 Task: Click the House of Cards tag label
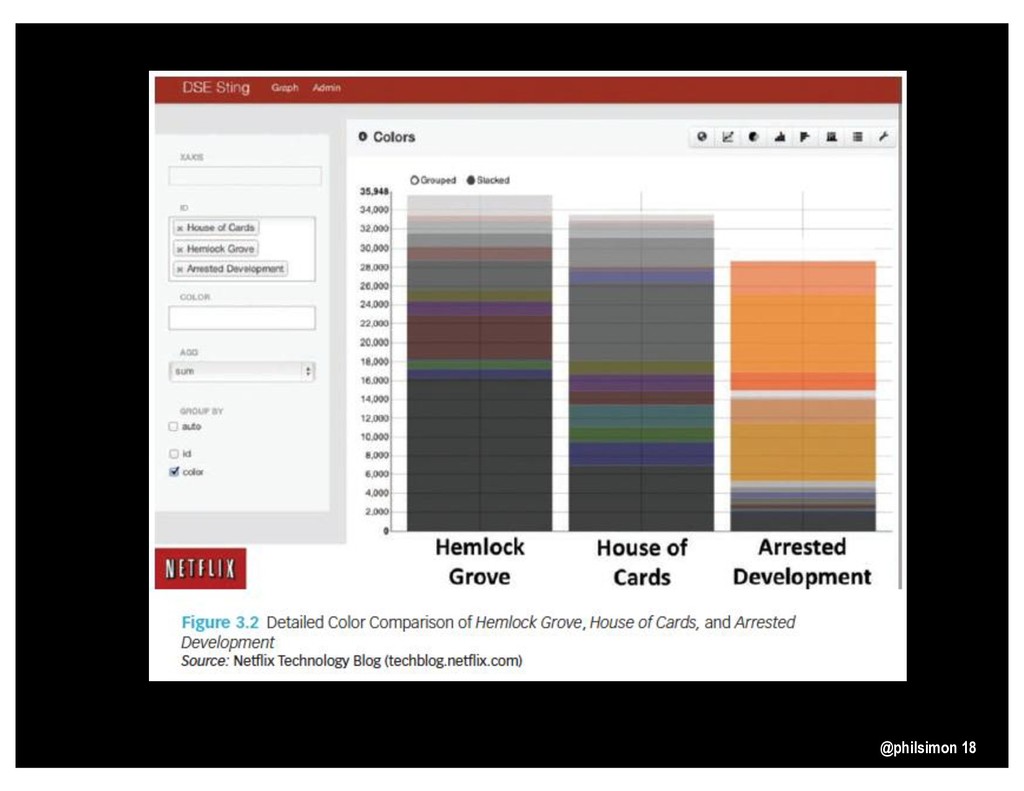coord(220,228)
